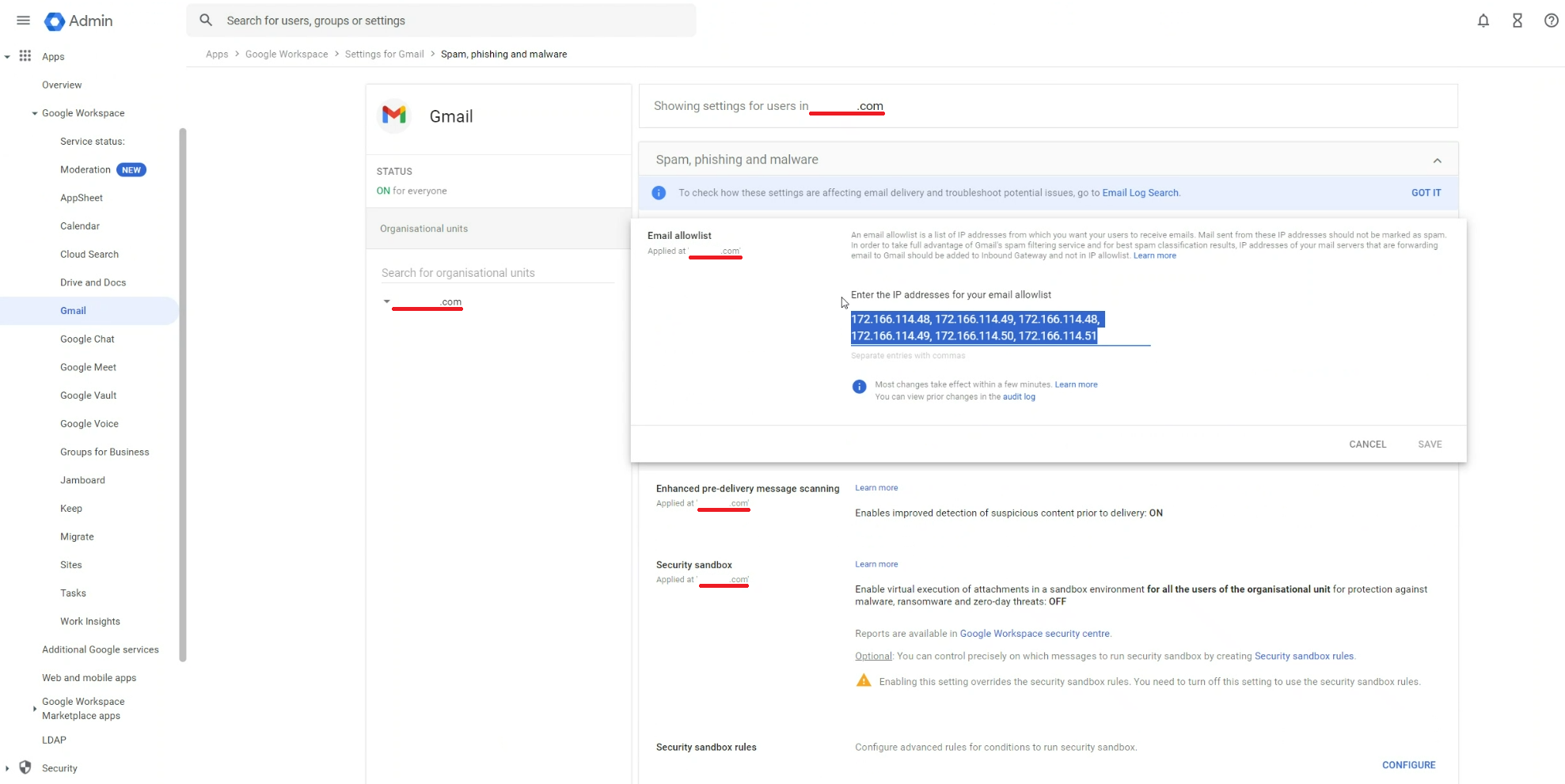The width and height of the screenshot is (1565, 784).
Task: Open the audit log link
Action: click(1019, 397)
